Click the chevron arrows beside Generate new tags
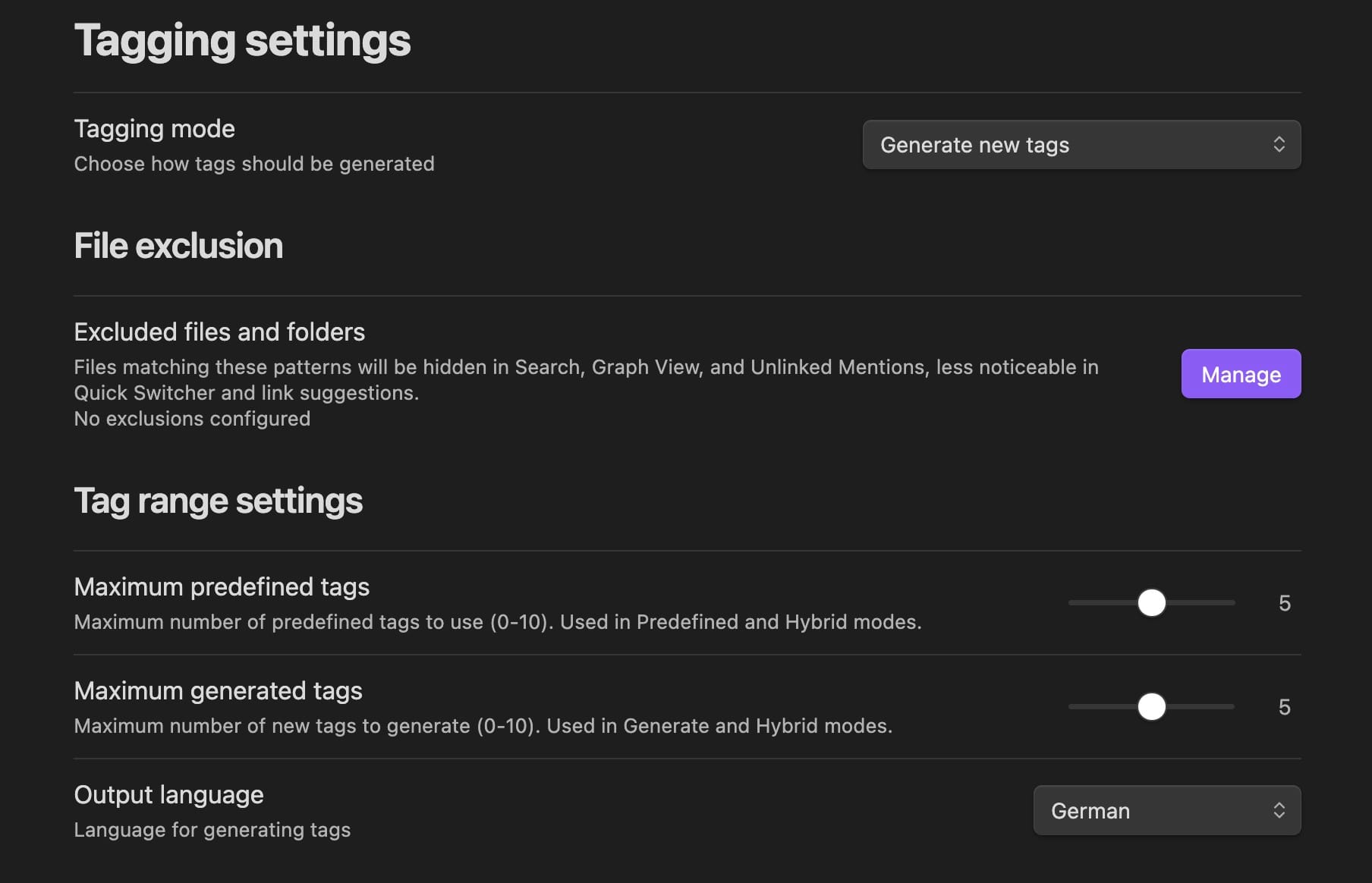 (1279, 145)
